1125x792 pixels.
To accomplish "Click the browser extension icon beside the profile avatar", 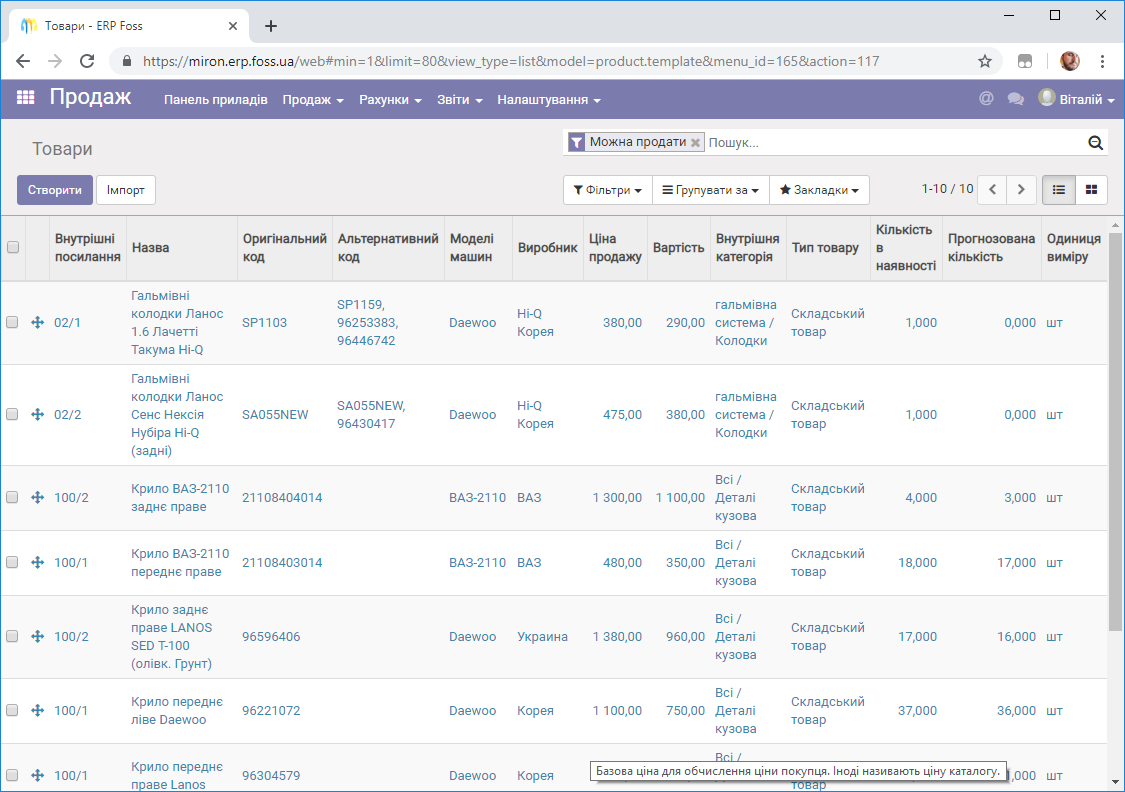I will coord(1025,61).
